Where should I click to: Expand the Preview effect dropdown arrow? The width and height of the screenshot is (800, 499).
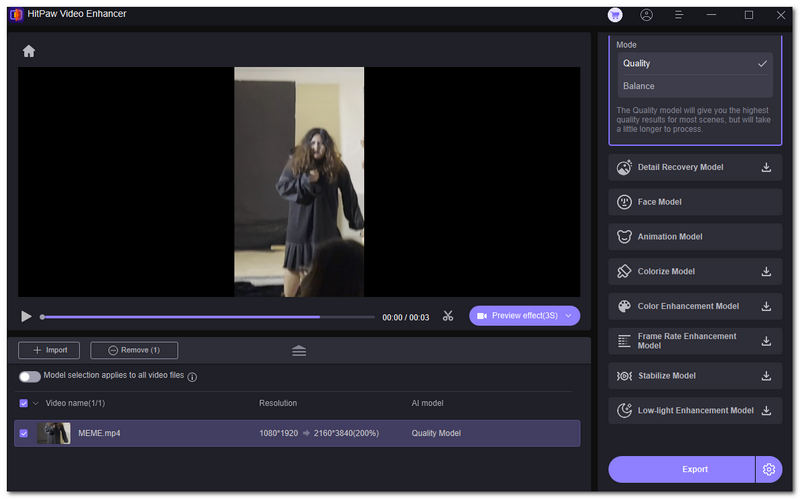(569, 316)
